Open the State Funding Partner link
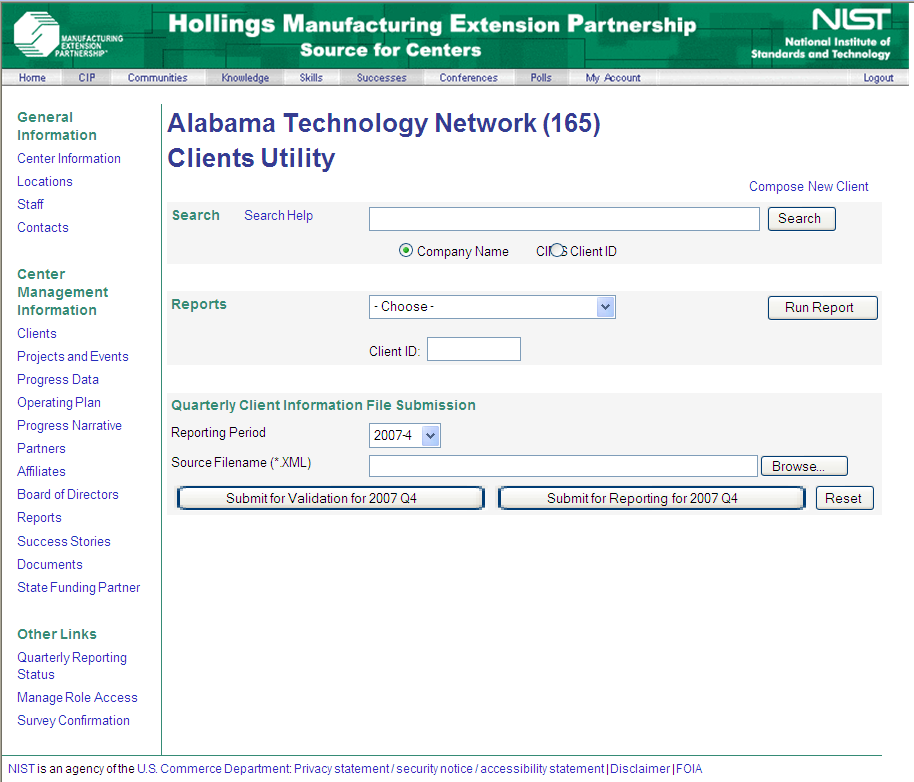Screen dimensions: 914x782 [79, 587]
